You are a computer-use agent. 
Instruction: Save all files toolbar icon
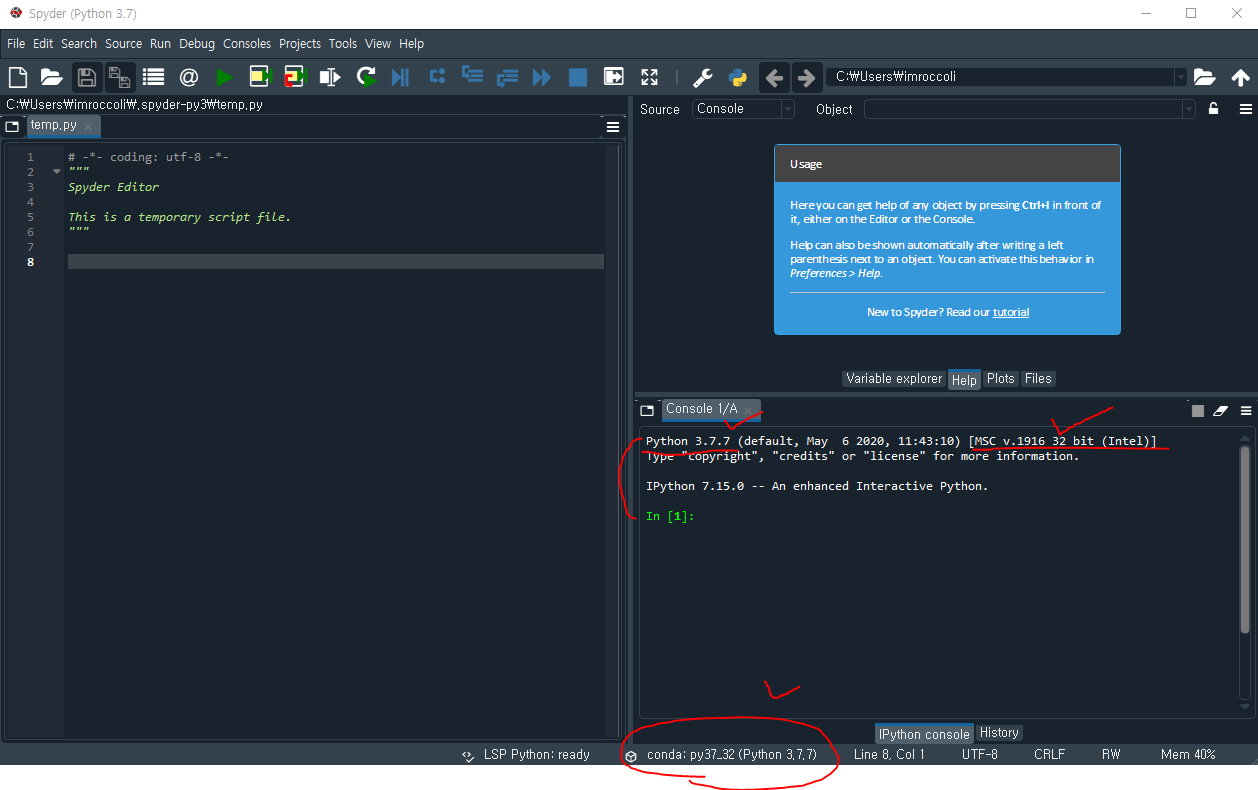click(120, 77)
